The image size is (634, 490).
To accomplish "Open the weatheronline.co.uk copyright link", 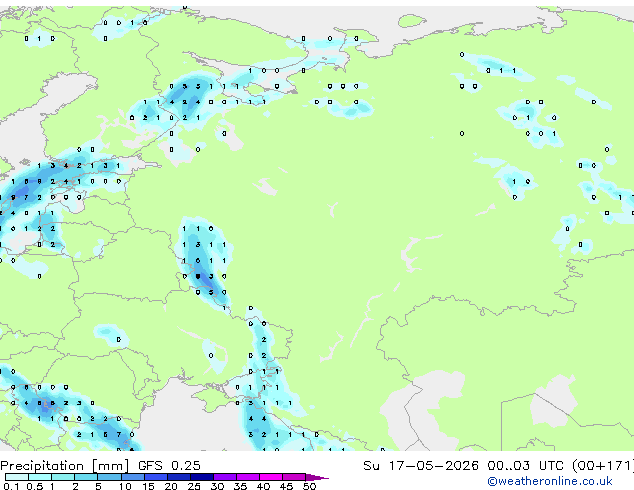I will (x=550, y=481).
